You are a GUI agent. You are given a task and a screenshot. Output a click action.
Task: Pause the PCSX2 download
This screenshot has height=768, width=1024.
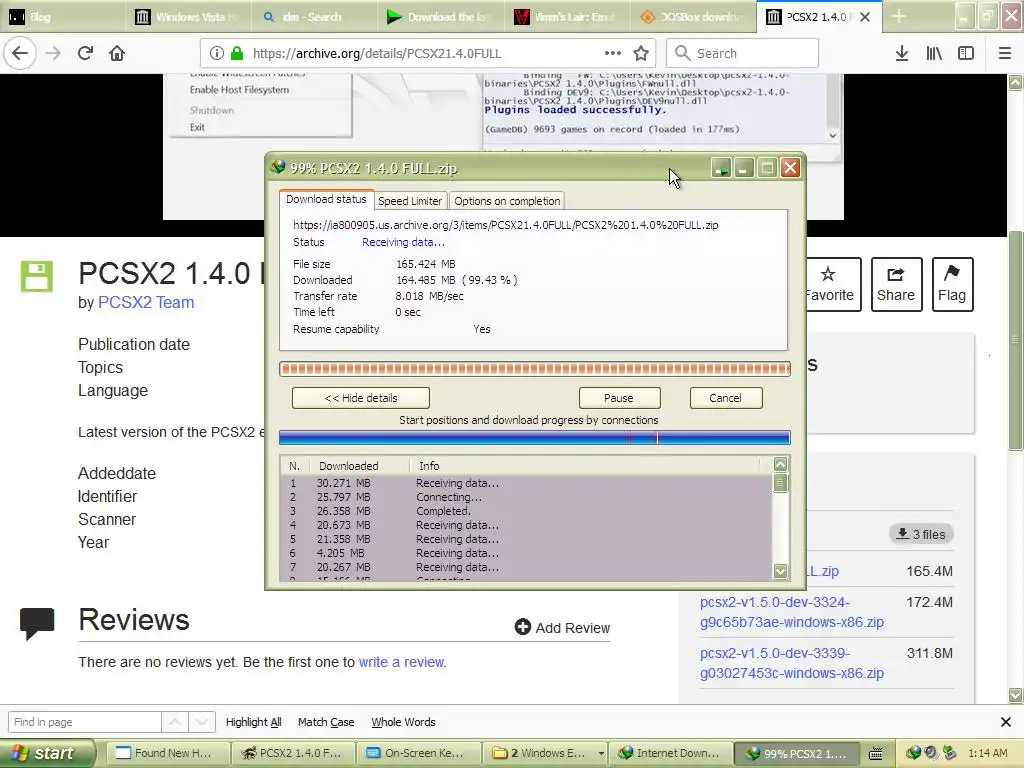(619, 398)
